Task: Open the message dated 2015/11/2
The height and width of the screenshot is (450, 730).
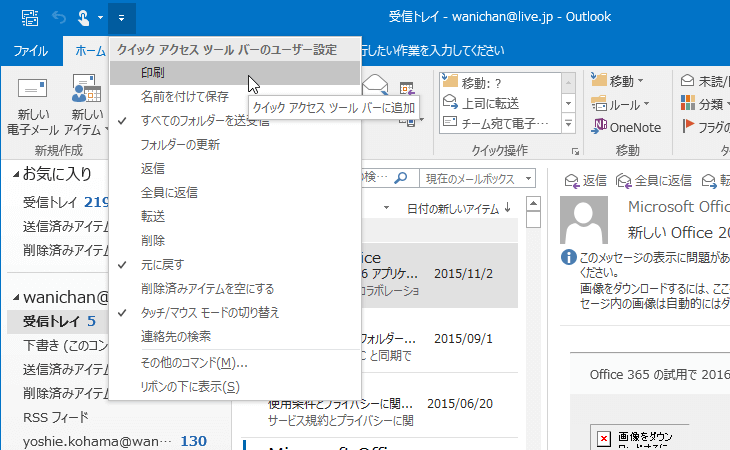Action: 439,275
